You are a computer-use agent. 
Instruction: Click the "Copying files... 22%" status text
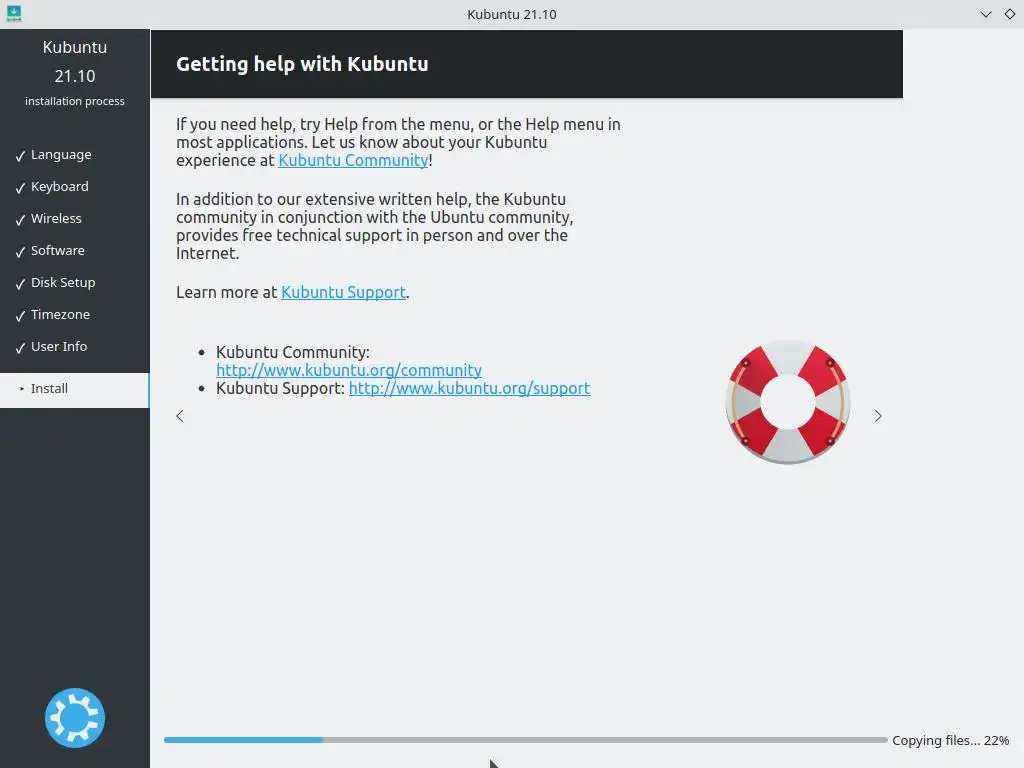950,741
